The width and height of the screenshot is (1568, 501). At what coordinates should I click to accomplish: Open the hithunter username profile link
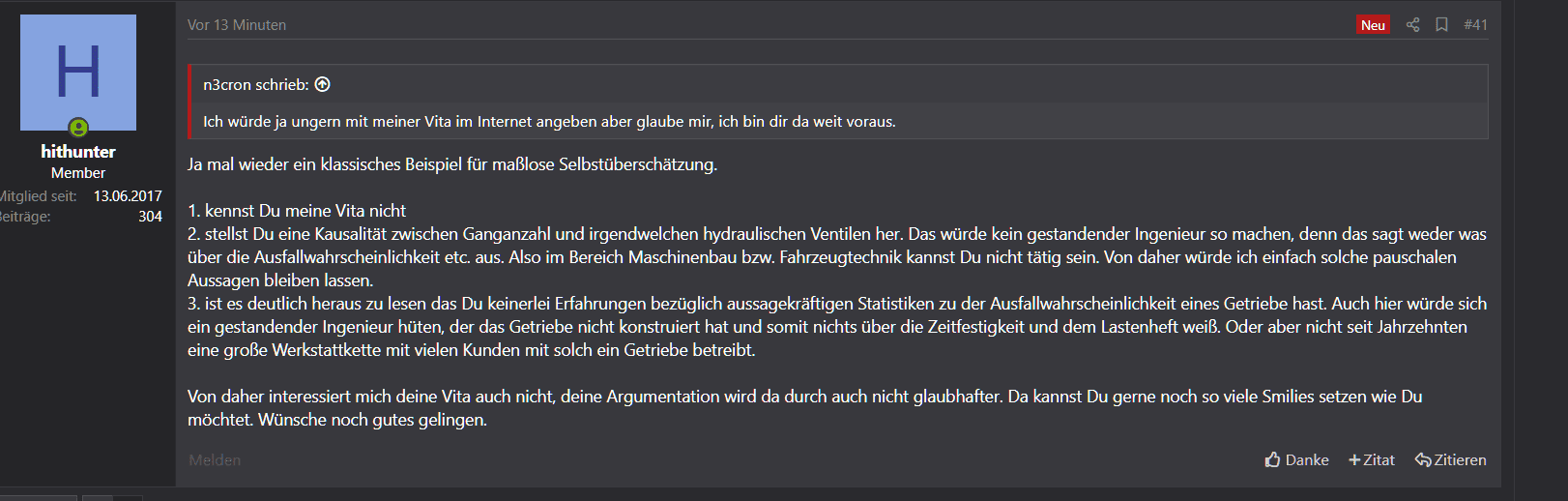(78, 152)
